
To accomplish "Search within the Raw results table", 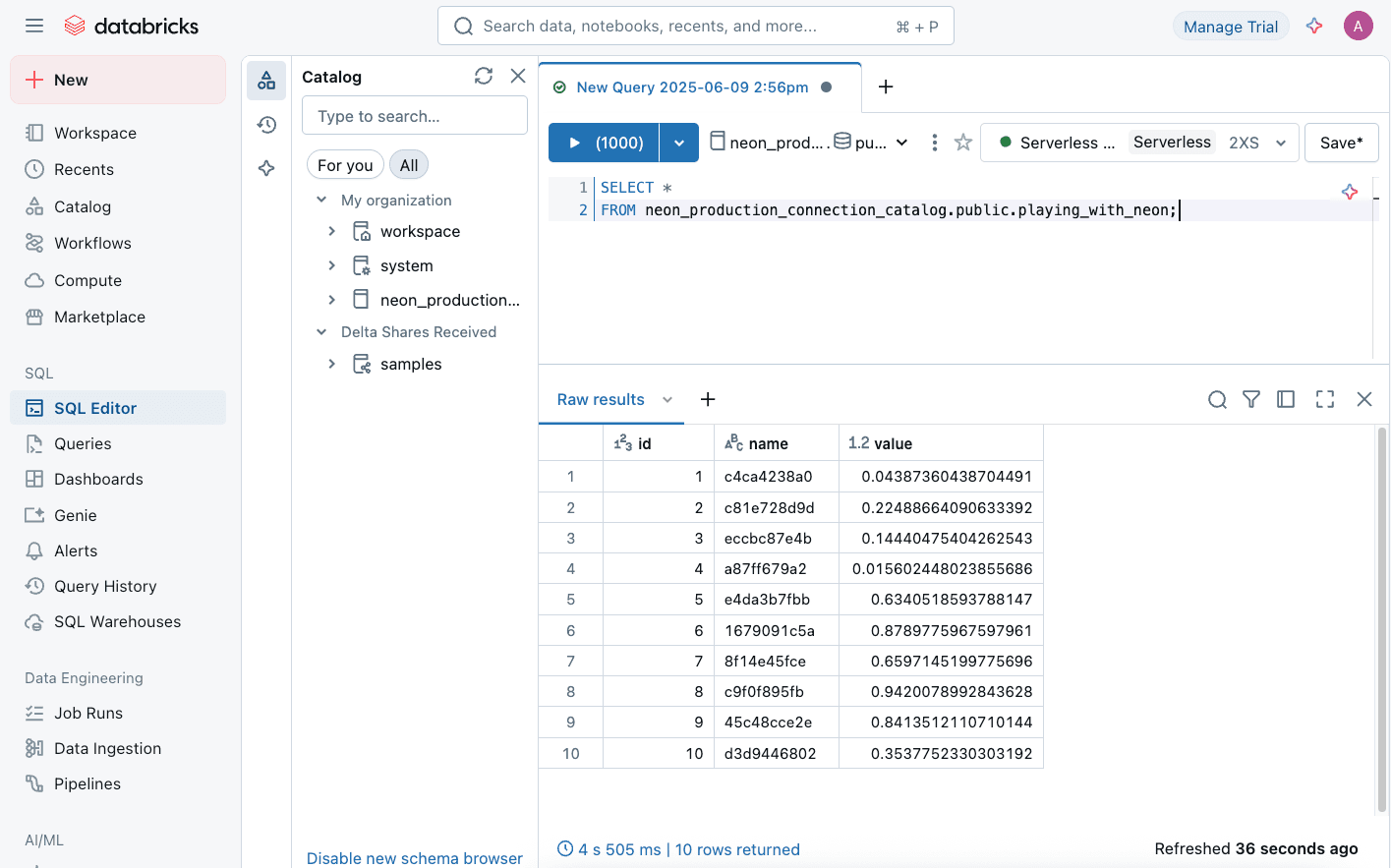I will click(1218, 399).
